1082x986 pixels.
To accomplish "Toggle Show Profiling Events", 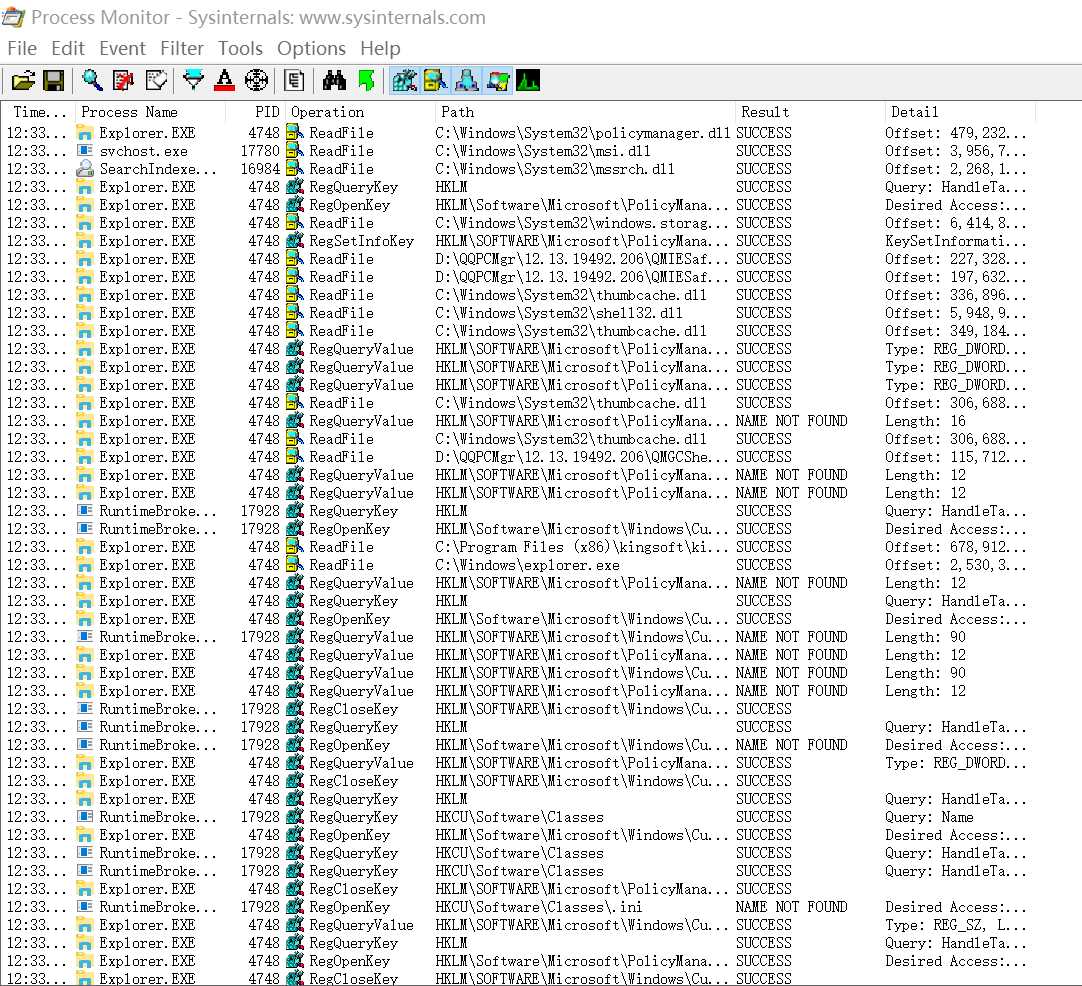I will click(x=529, y=81).
